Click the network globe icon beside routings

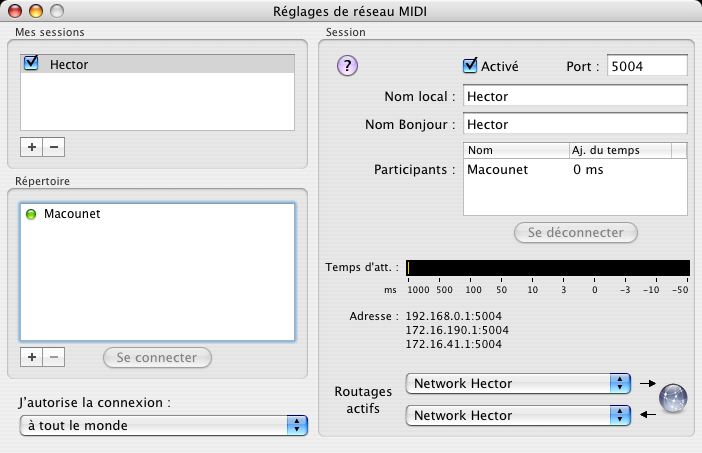[x=672, y=398]
